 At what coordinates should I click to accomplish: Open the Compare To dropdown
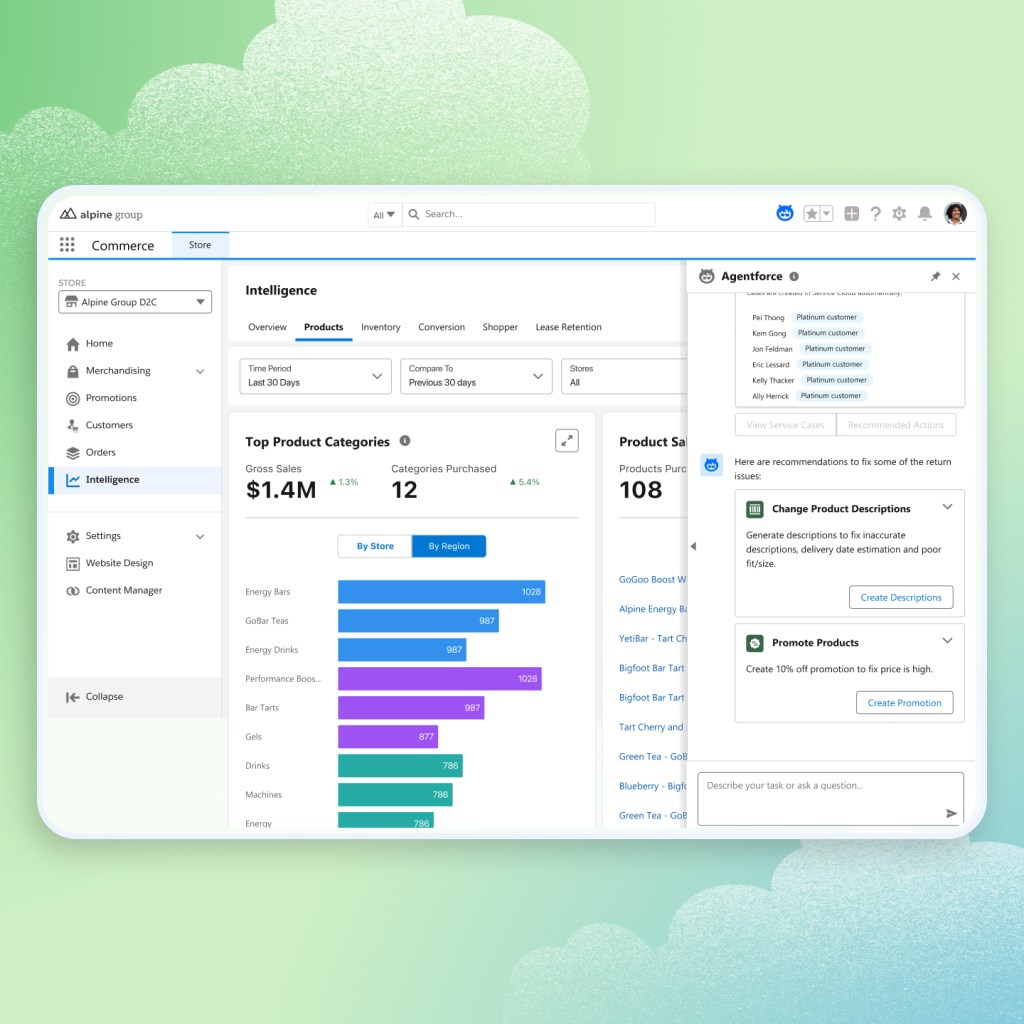tap(476, 376)
